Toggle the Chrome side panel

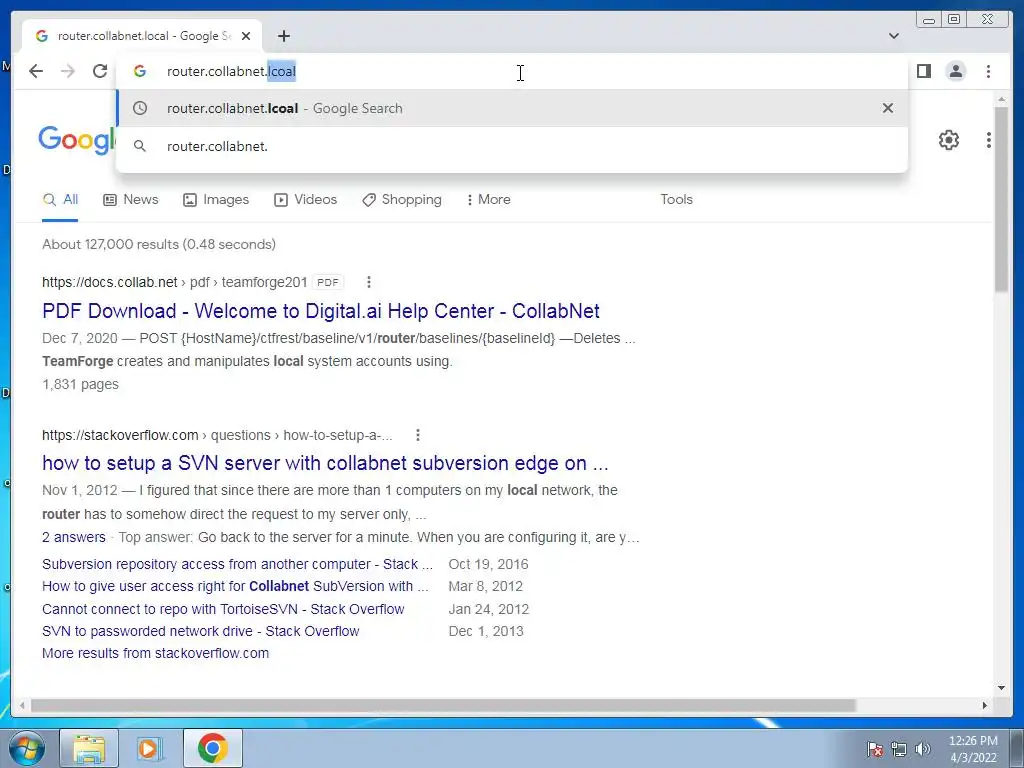(923, 71)
